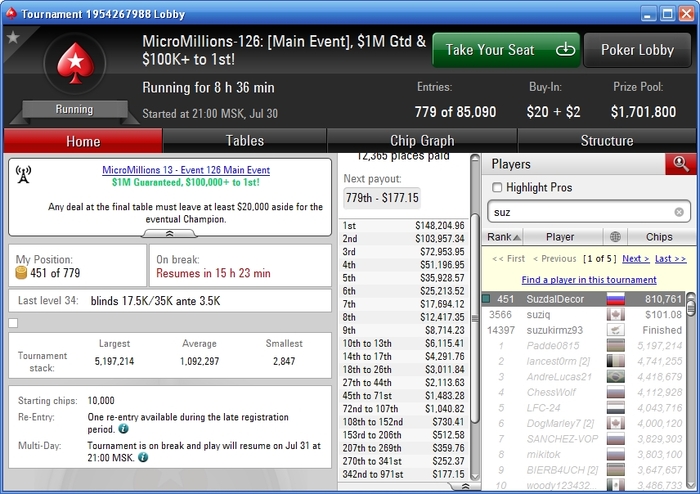Screen dimensions: 700x494
Task: Click the globe country column header
Action: (615, 237)
